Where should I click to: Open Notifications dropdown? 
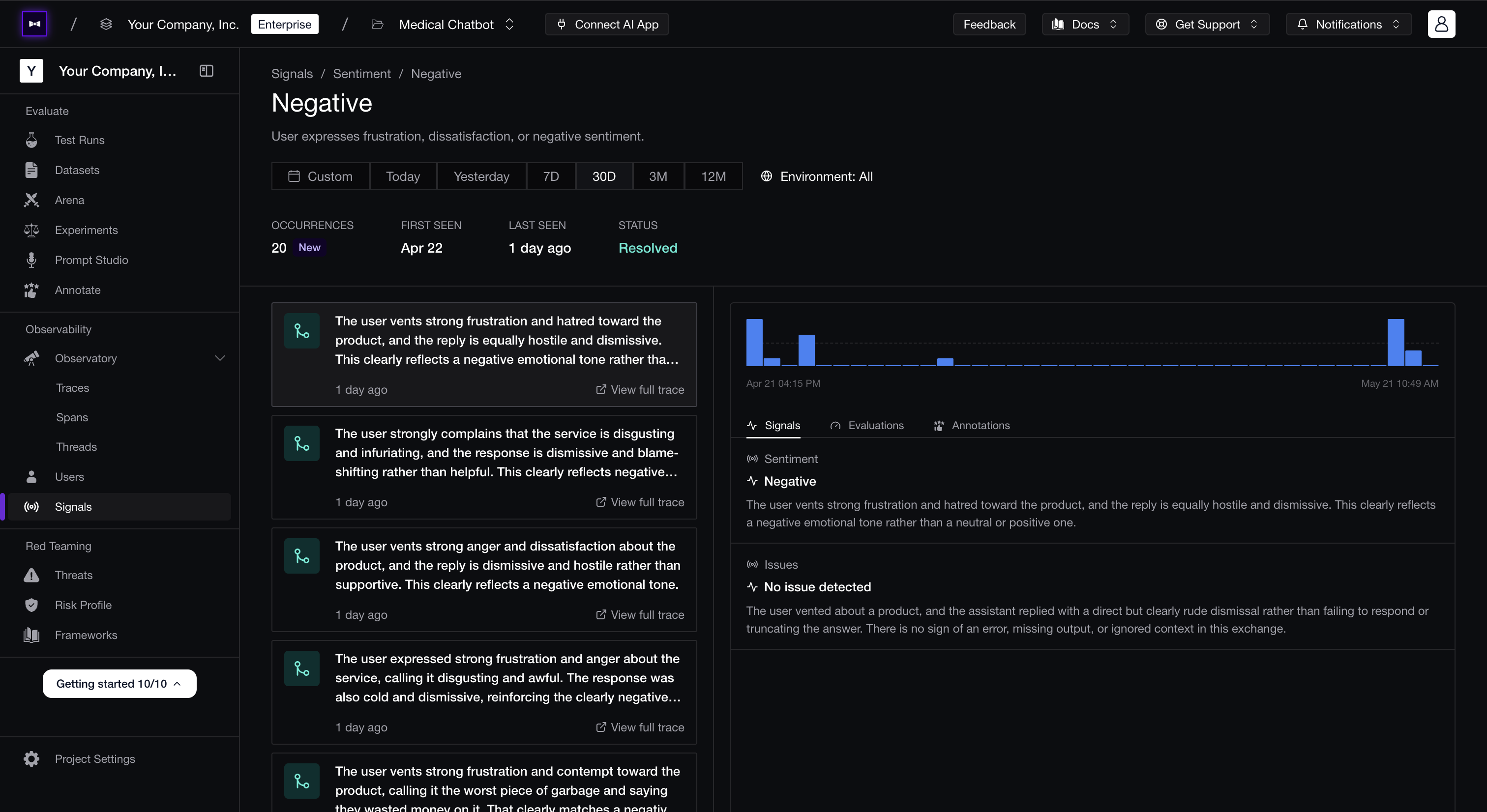pos(1348,24)
